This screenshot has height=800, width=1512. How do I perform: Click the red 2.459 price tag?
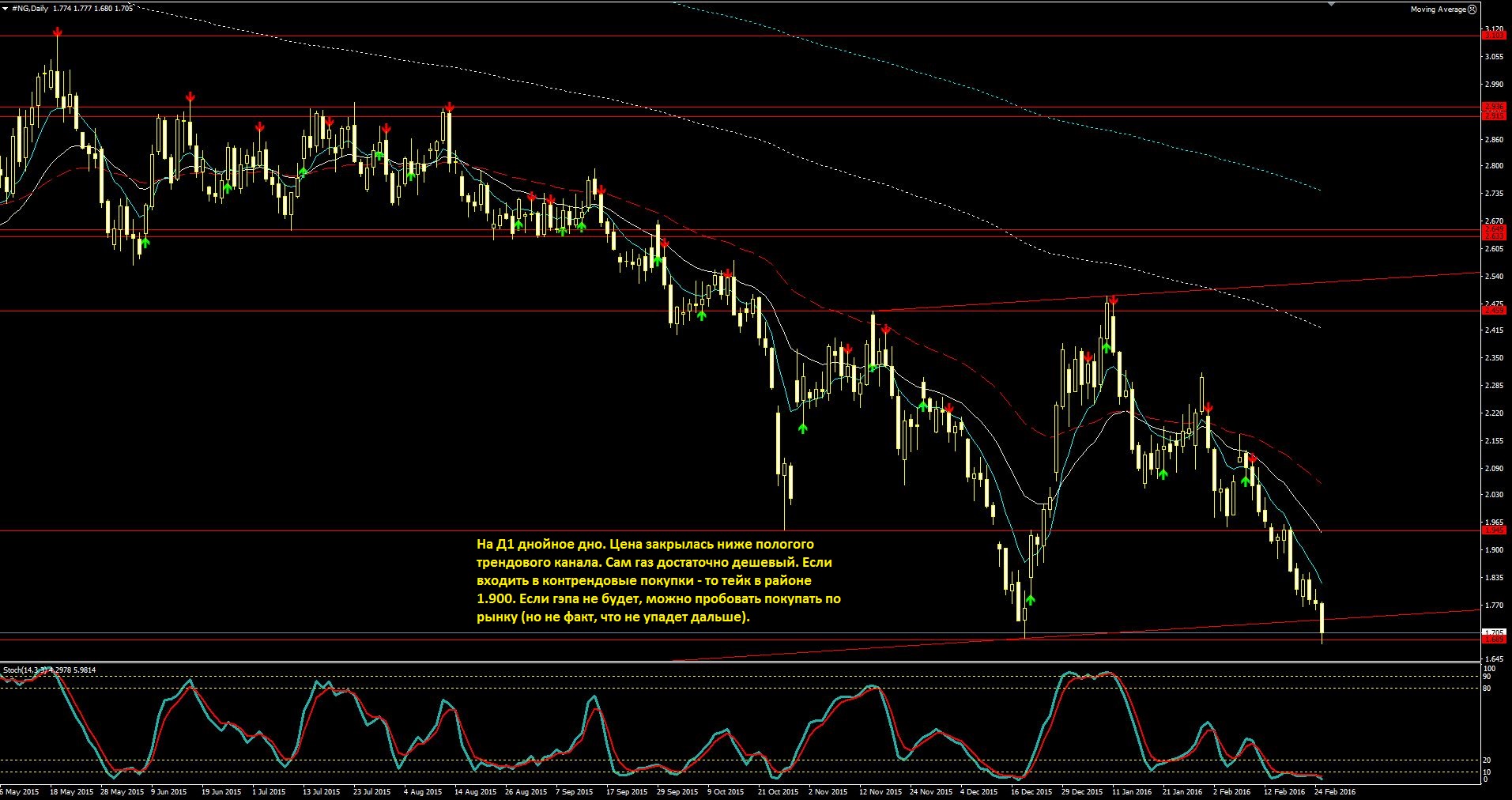(1493, 311)
